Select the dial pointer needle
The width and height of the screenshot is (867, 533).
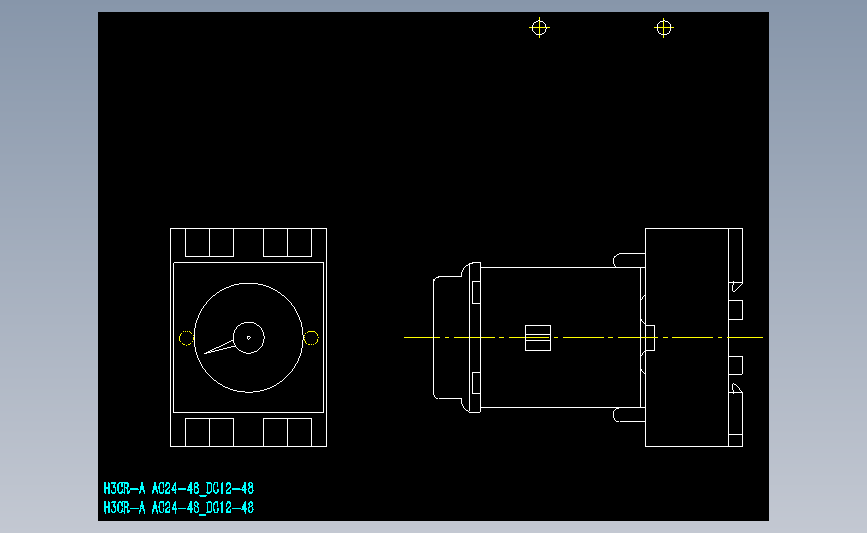tap(220, 347)
